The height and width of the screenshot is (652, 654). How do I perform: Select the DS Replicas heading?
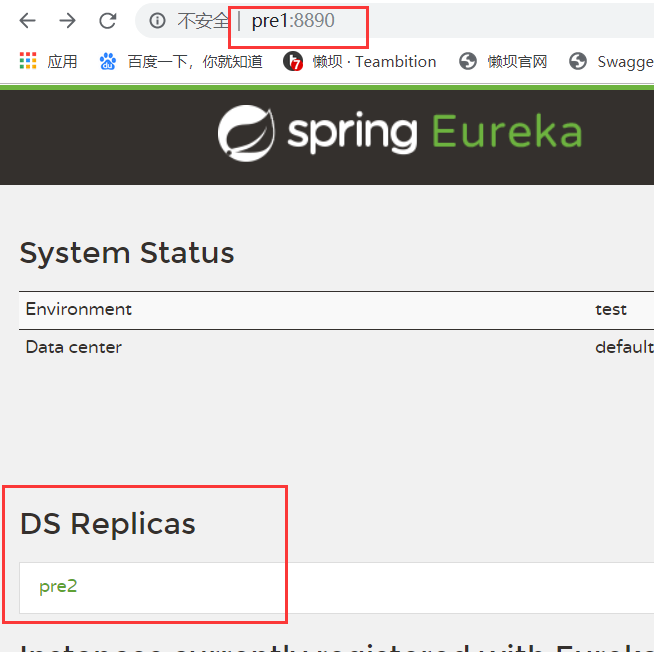(108, 524)
